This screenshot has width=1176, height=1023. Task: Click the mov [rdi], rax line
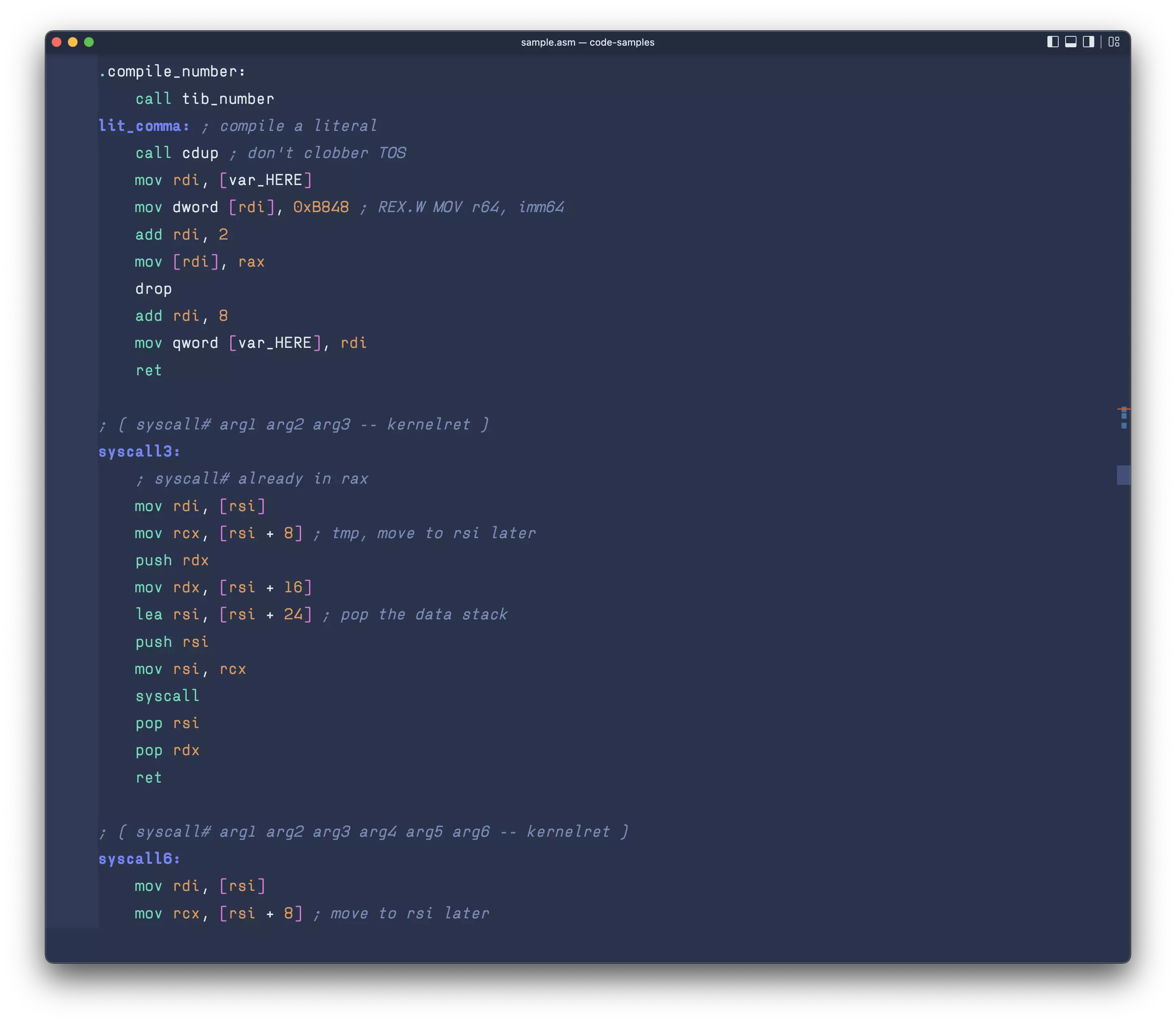click(x=200, y=261)
